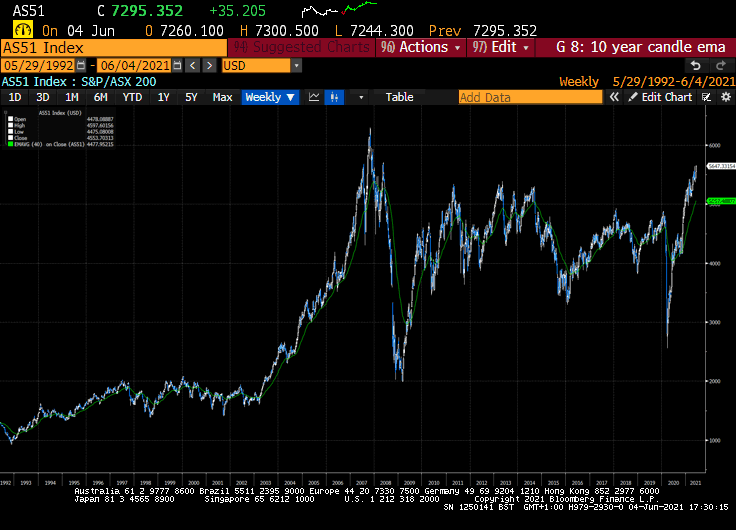Click the yellow gauge icon beside On 04 Jun
Viewport: 736px width, 530px height.
23,30
